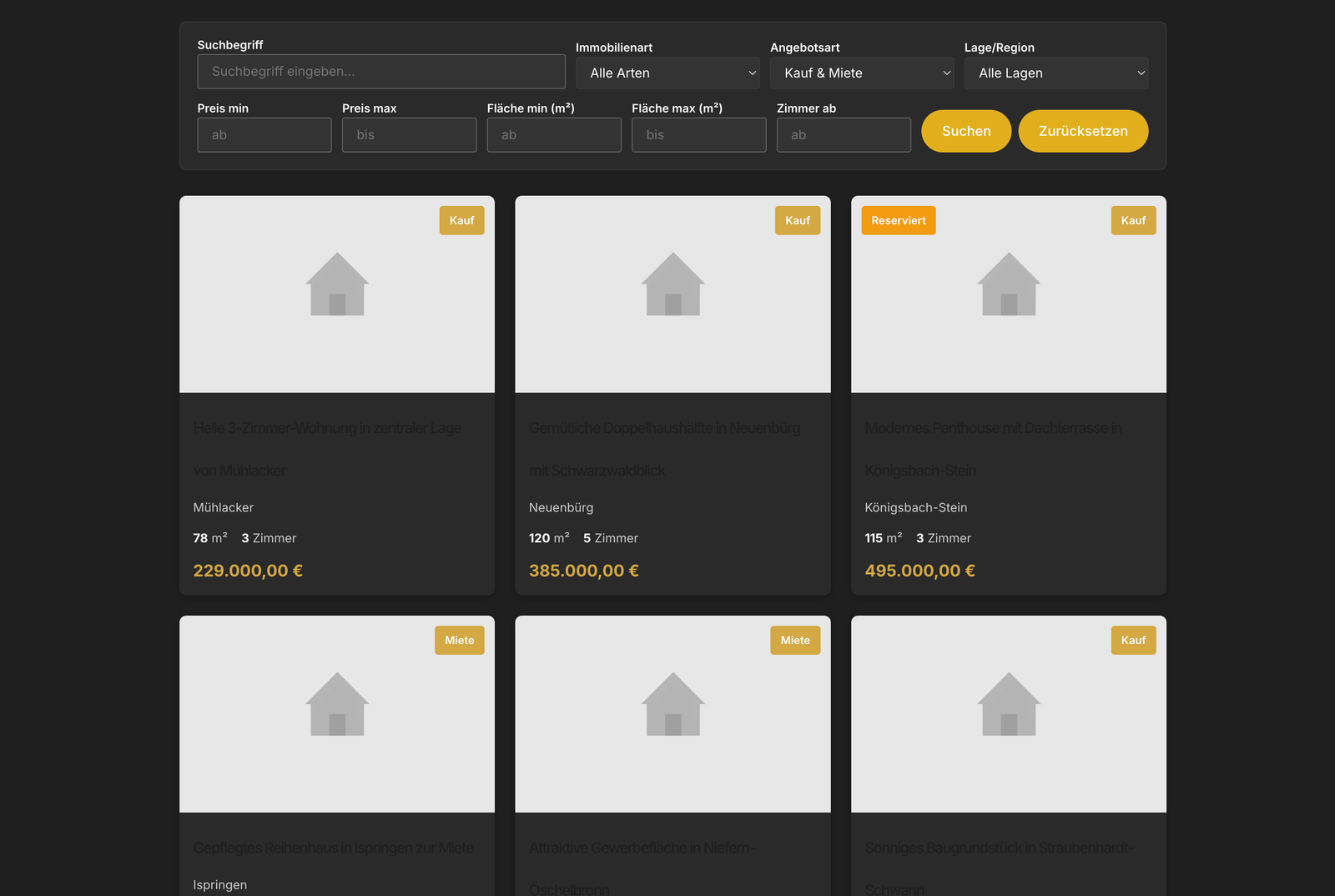1335x896 pixels.
Task: Click the Niefern Gewerbefläche house icon
Action: pyautogui.click(x=673, y=704)
